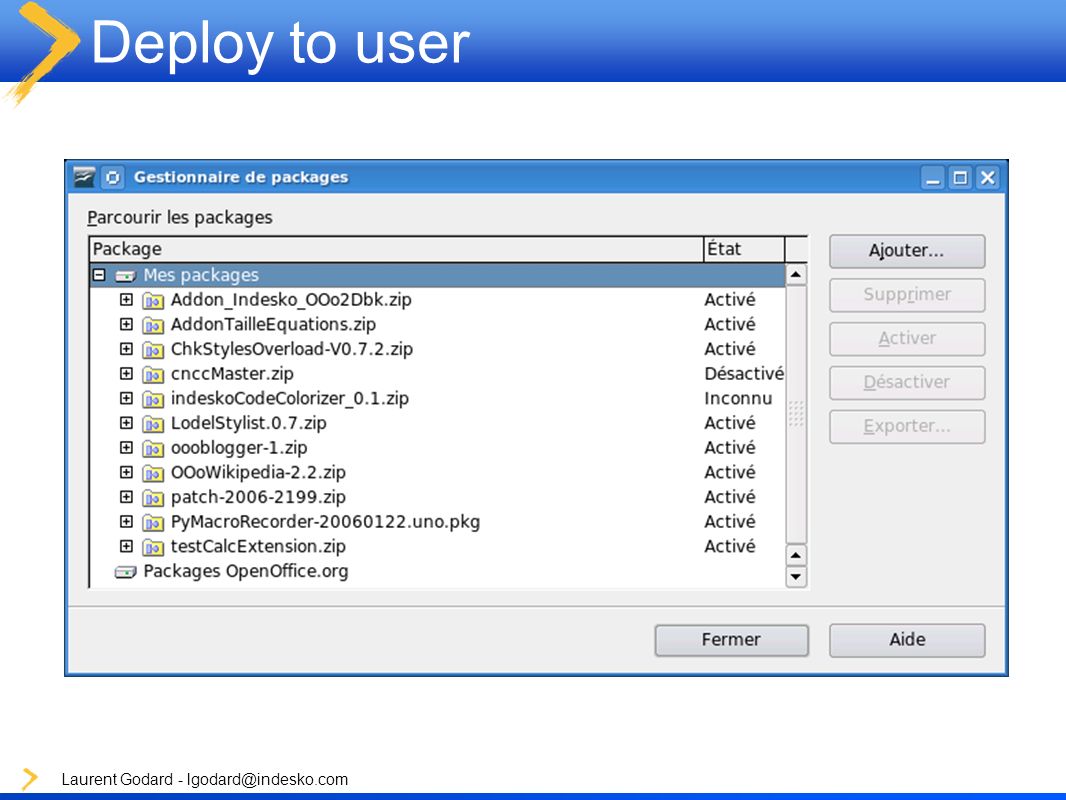Click the Activer button
The width and height of the screenshot is (1066, 800).
(x=907, y=338)
